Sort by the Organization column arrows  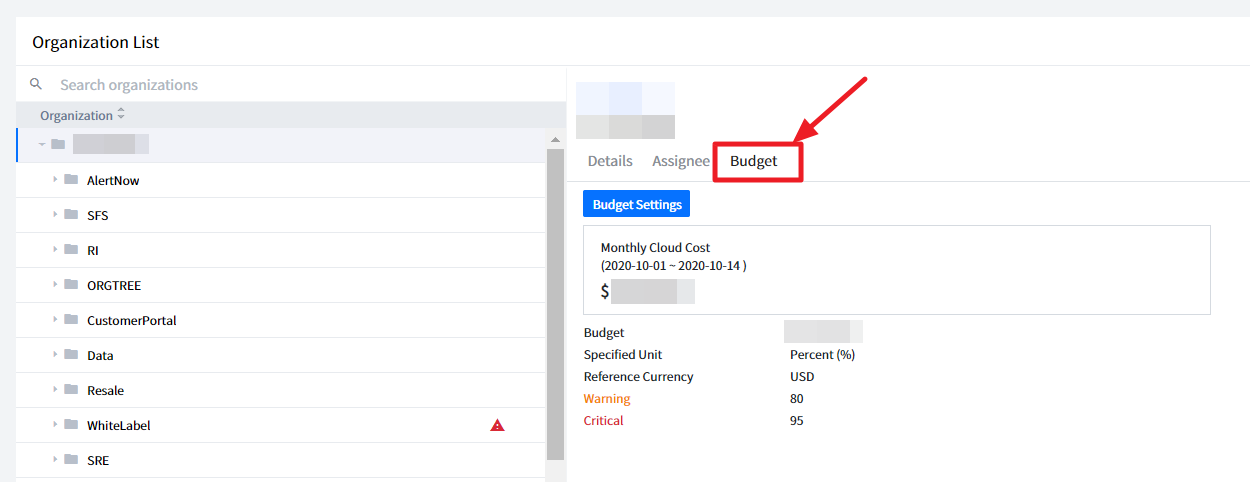[121, 115]
